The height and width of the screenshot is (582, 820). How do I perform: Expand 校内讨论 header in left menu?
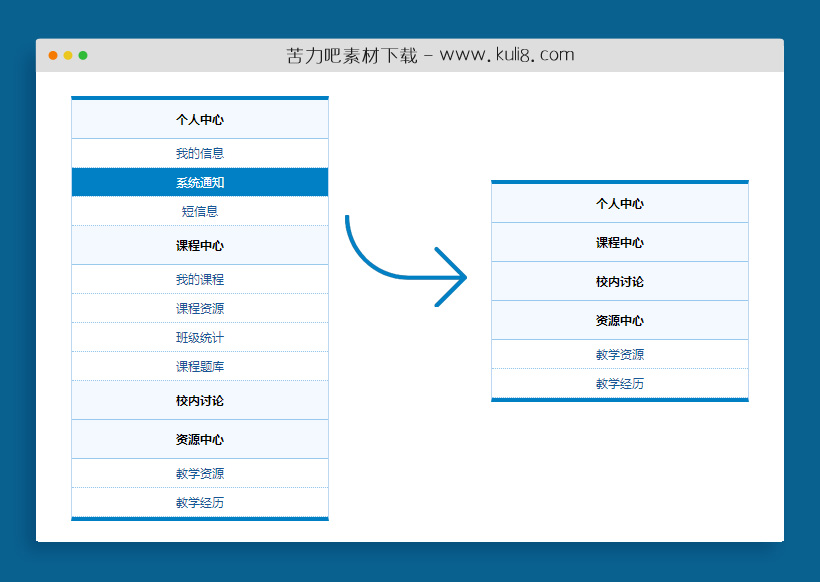200,401
